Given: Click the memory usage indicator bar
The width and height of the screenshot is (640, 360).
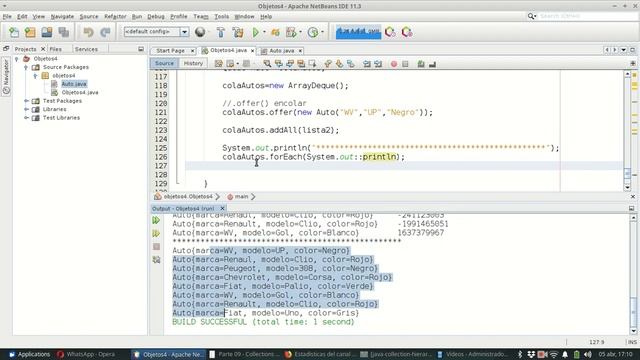Looking at the screenshot, I should pos(358,32).
